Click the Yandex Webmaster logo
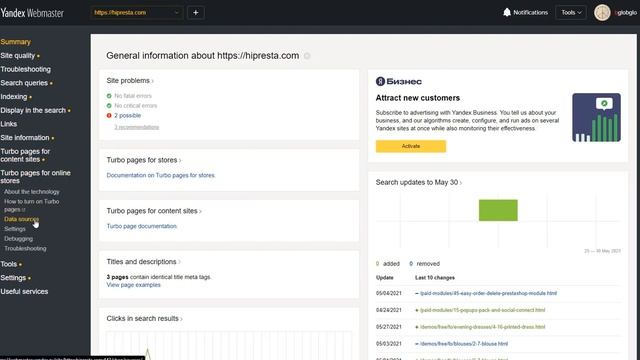Screen dimensions: 640x360 tap(32, 13)
